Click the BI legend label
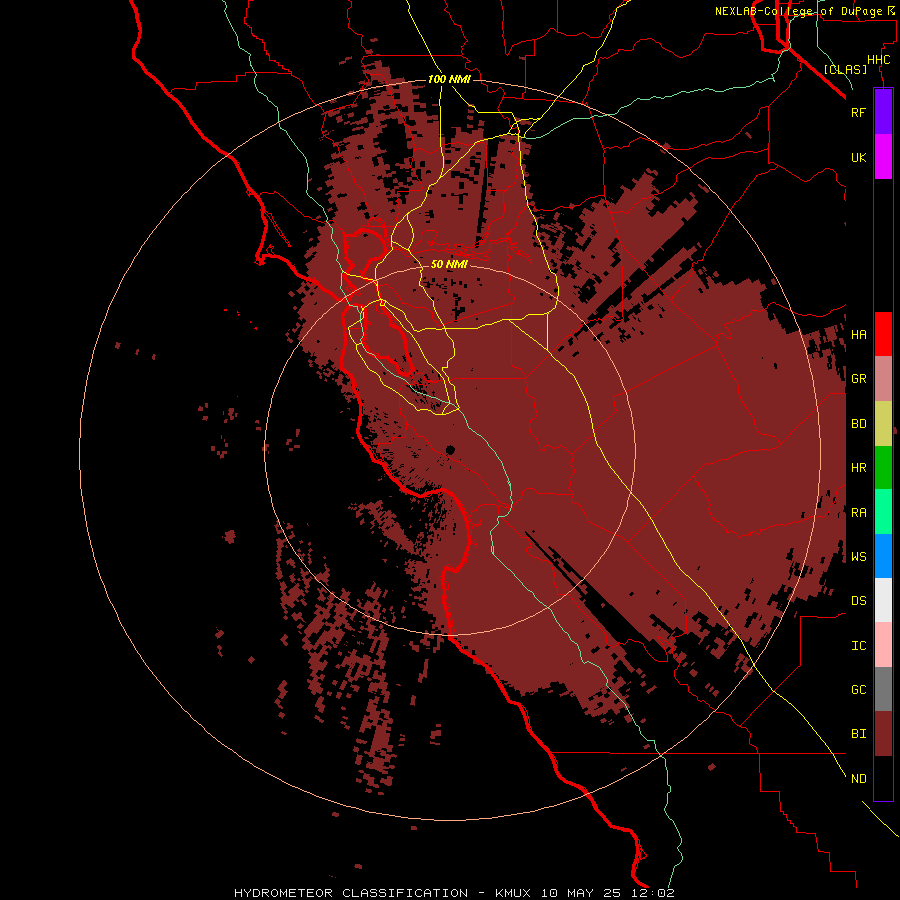Image resolution: width=900 pixels, height=900 pixels. coord(858,734)
